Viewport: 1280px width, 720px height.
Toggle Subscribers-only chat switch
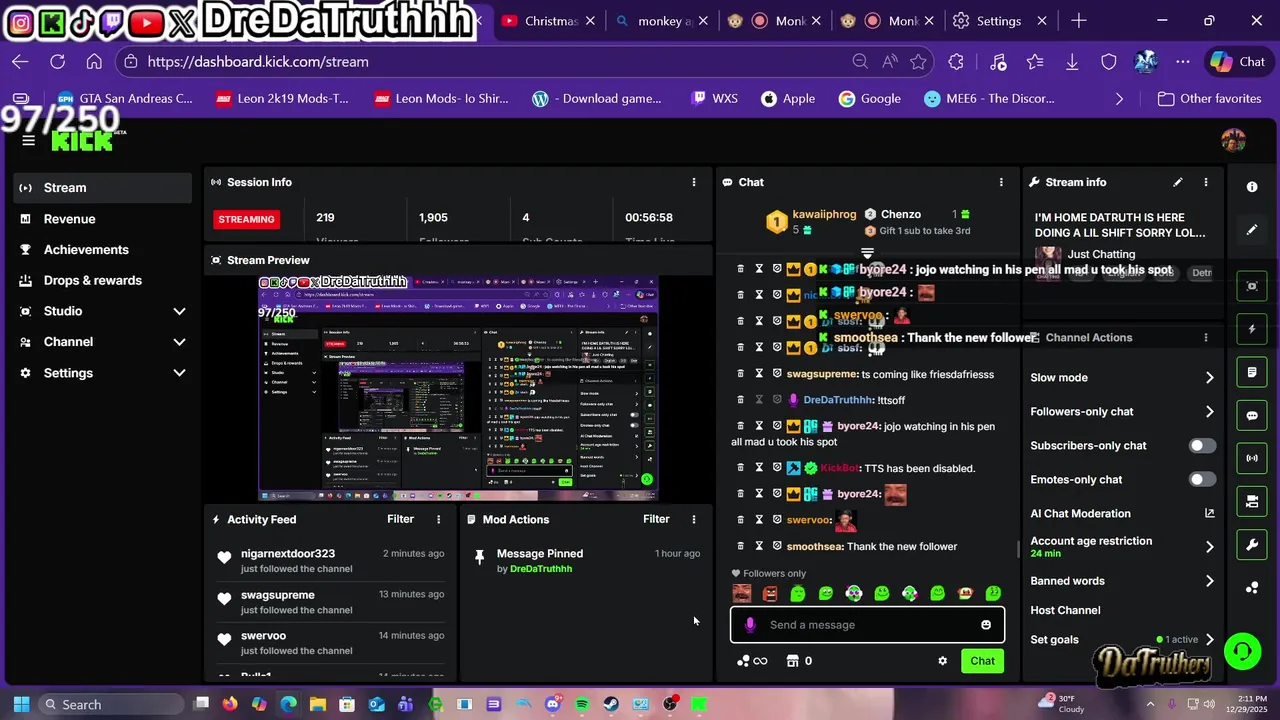click(1202, 446)
